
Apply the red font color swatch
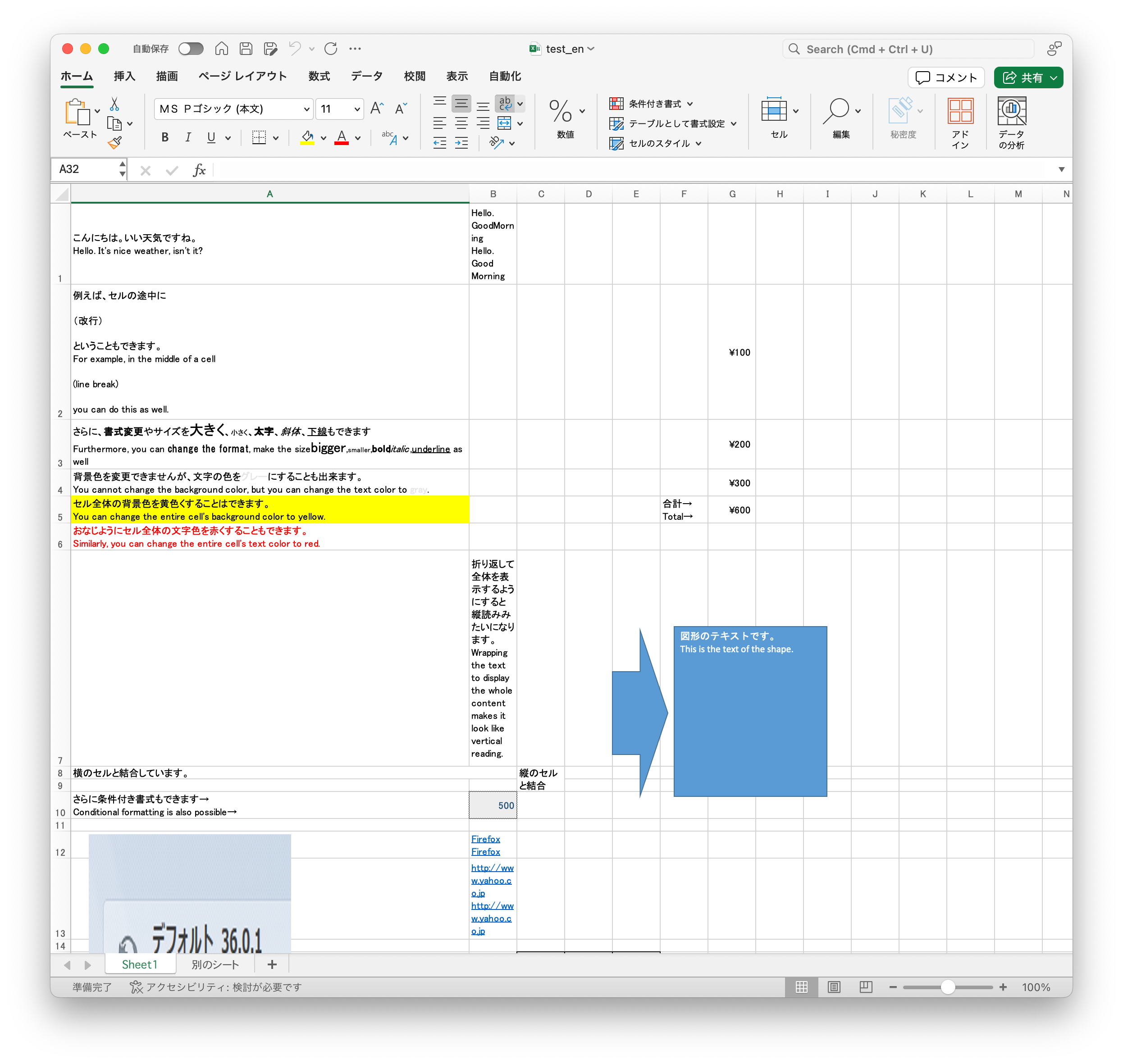pyautogui.click(x=342, y=137)
